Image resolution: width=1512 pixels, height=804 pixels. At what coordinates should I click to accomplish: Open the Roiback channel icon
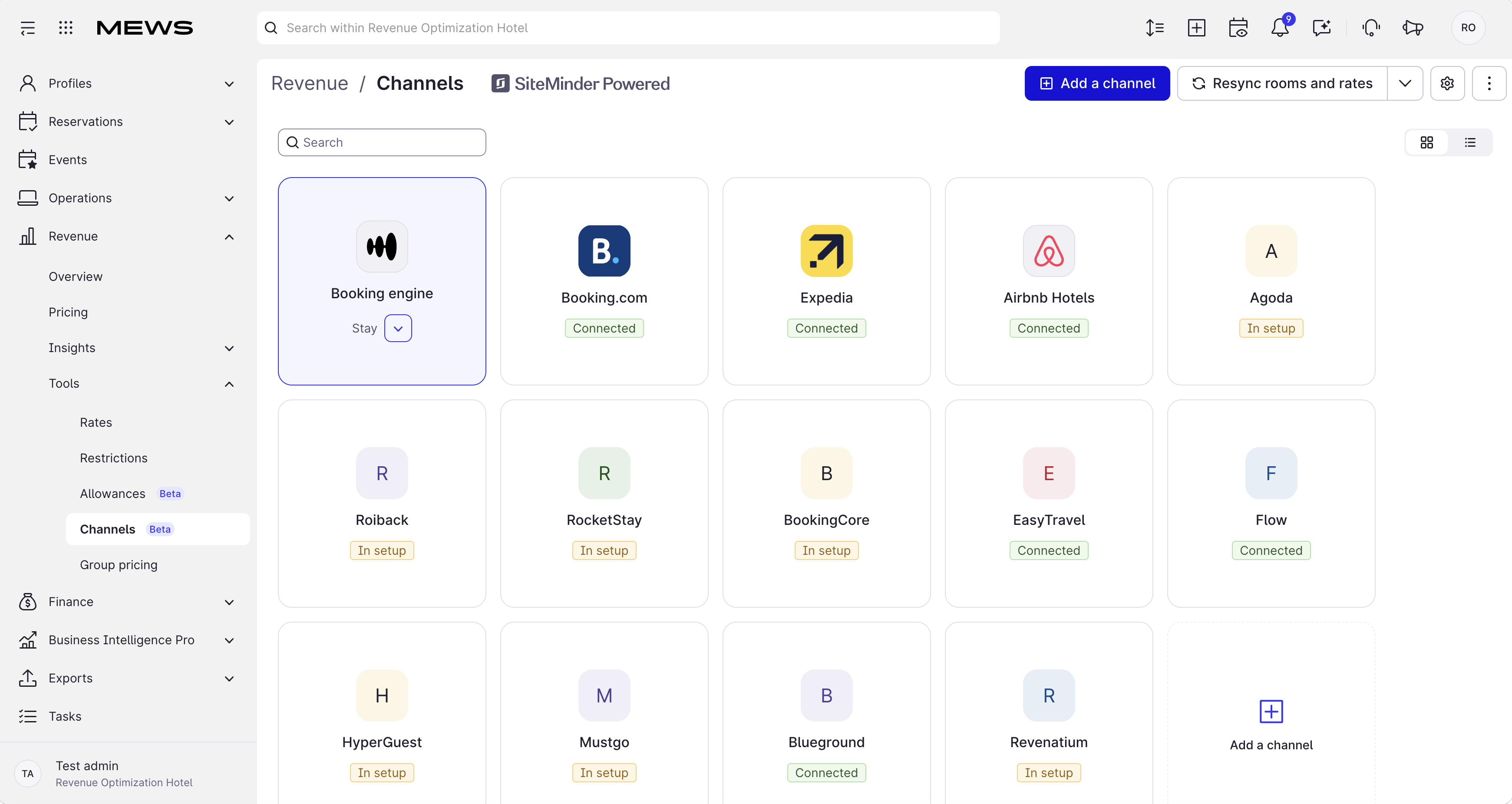[x=382, y=473]
